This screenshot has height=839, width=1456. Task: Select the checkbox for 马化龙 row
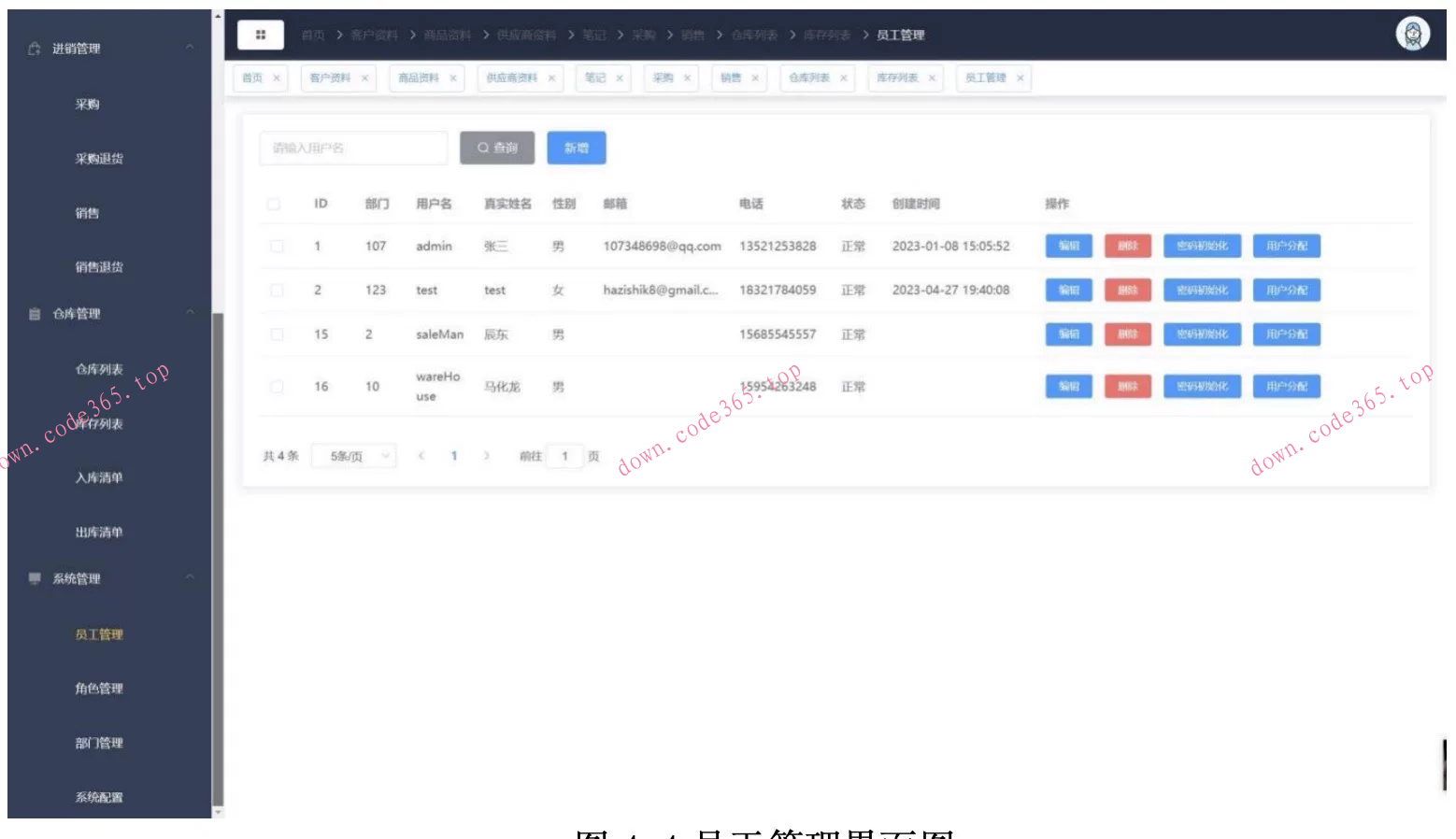(x=277, y=387)
